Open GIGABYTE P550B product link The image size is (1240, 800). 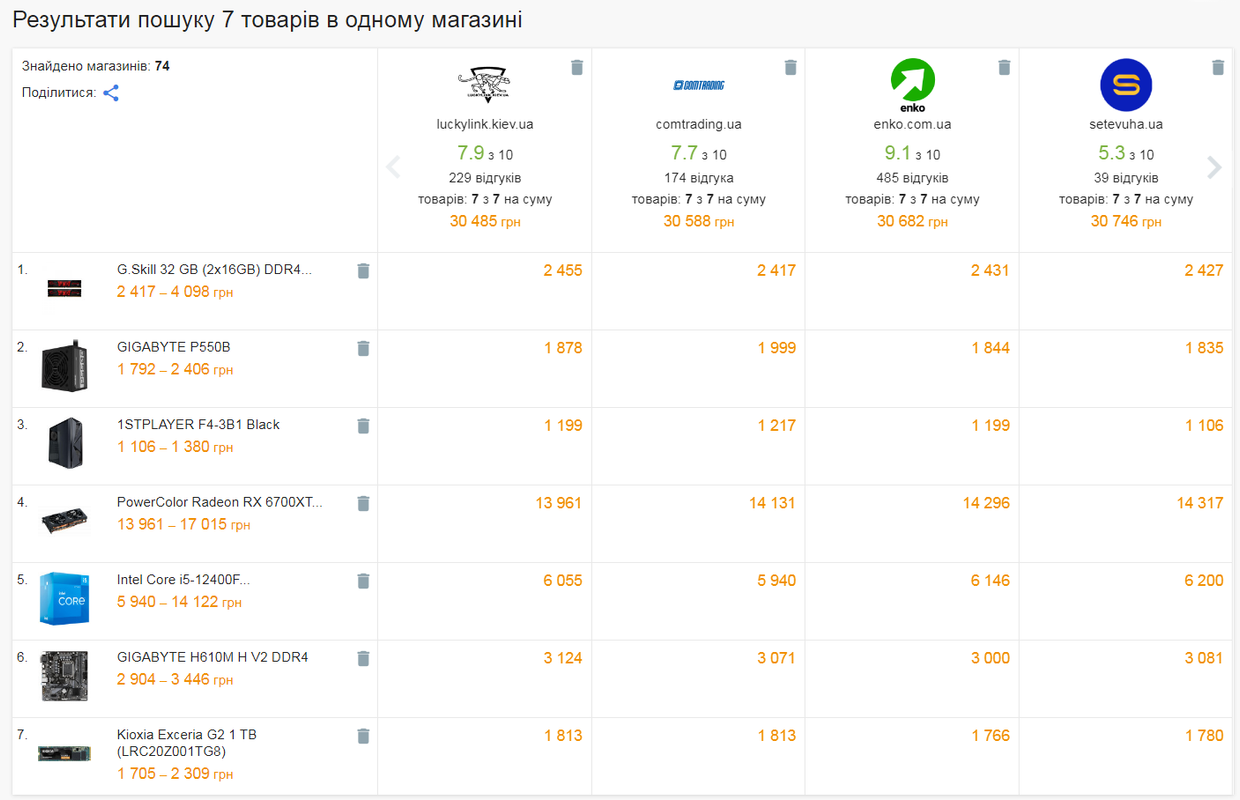(173, 347)
